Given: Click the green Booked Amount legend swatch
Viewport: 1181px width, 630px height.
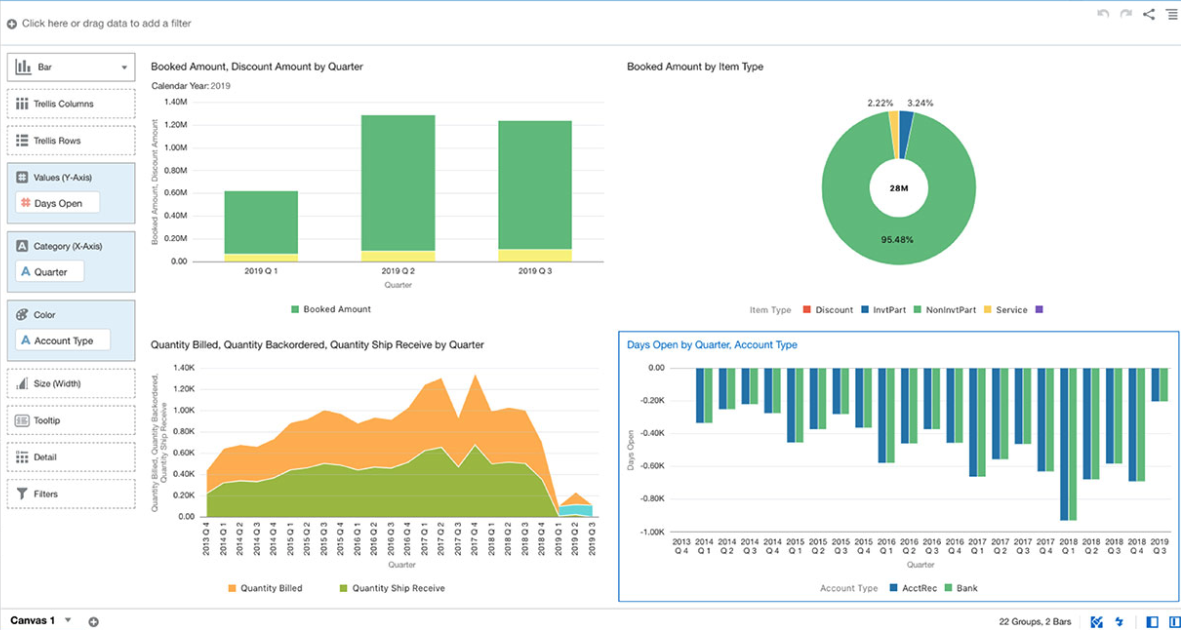Looking at the screenshot, I should pos(295,309).
